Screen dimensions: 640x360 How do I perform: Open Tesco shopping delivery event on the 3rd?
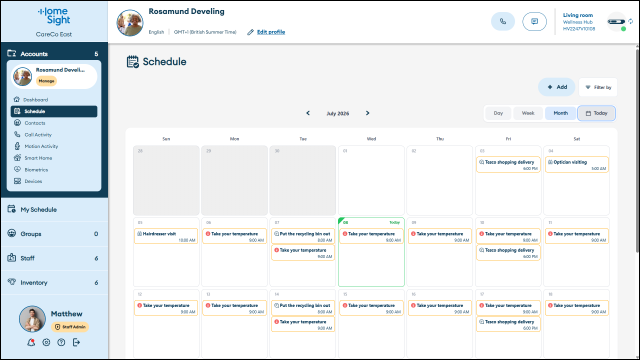(508, 164)
